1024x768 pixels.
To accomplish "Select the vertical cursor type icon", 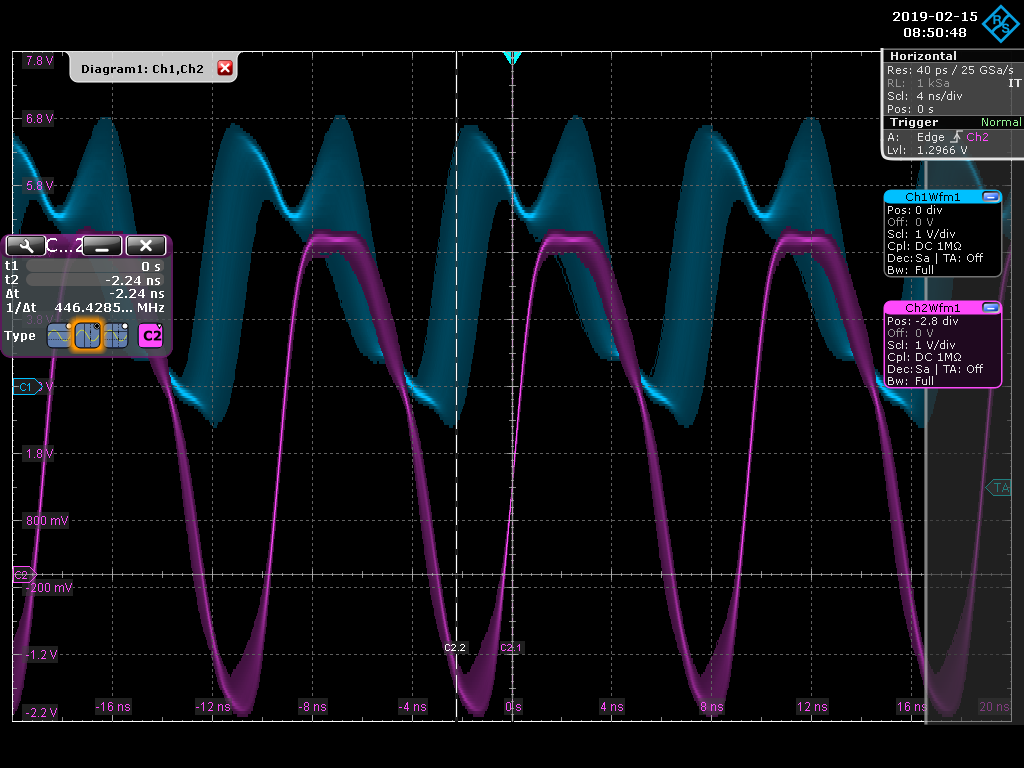I will (x=88, y=336).
